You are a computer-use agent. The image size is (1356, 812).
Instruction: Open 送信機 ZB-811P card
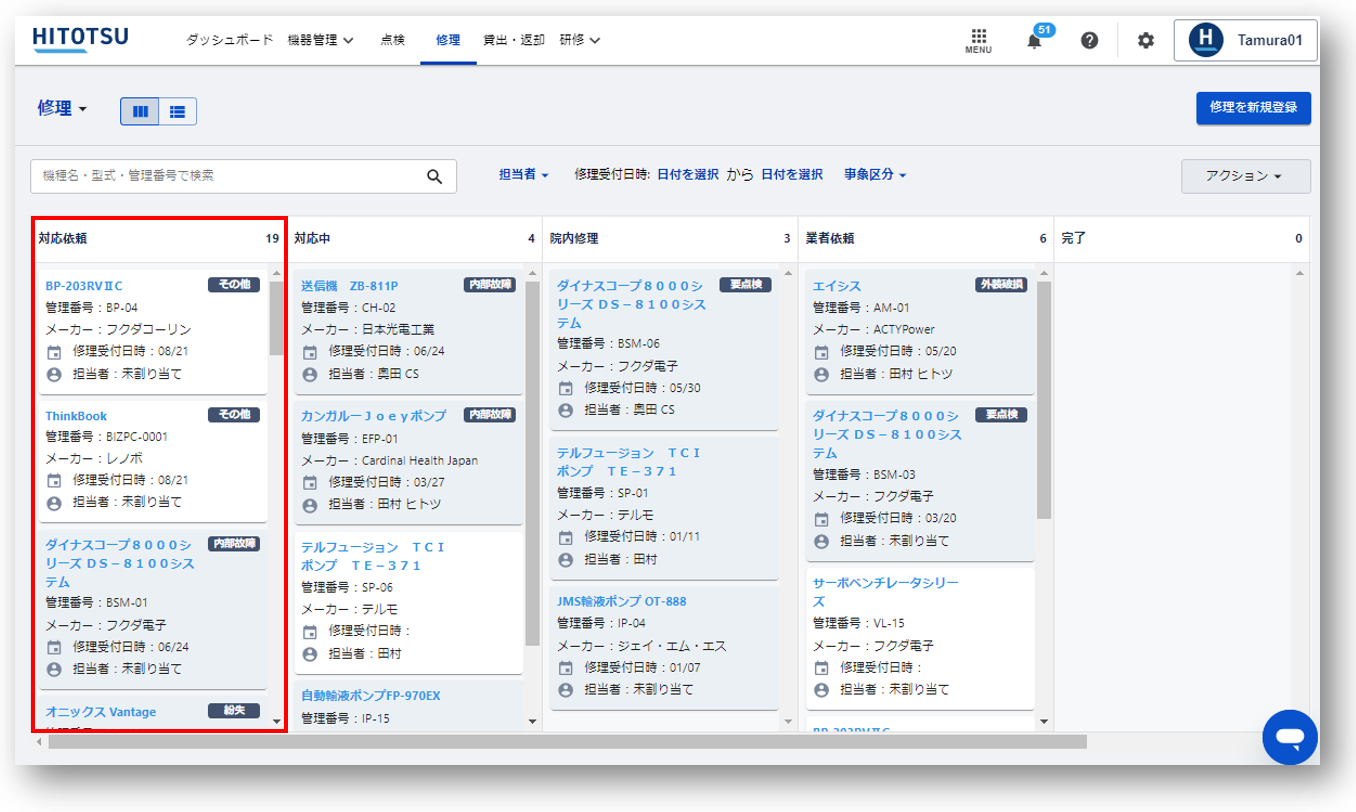349,286
